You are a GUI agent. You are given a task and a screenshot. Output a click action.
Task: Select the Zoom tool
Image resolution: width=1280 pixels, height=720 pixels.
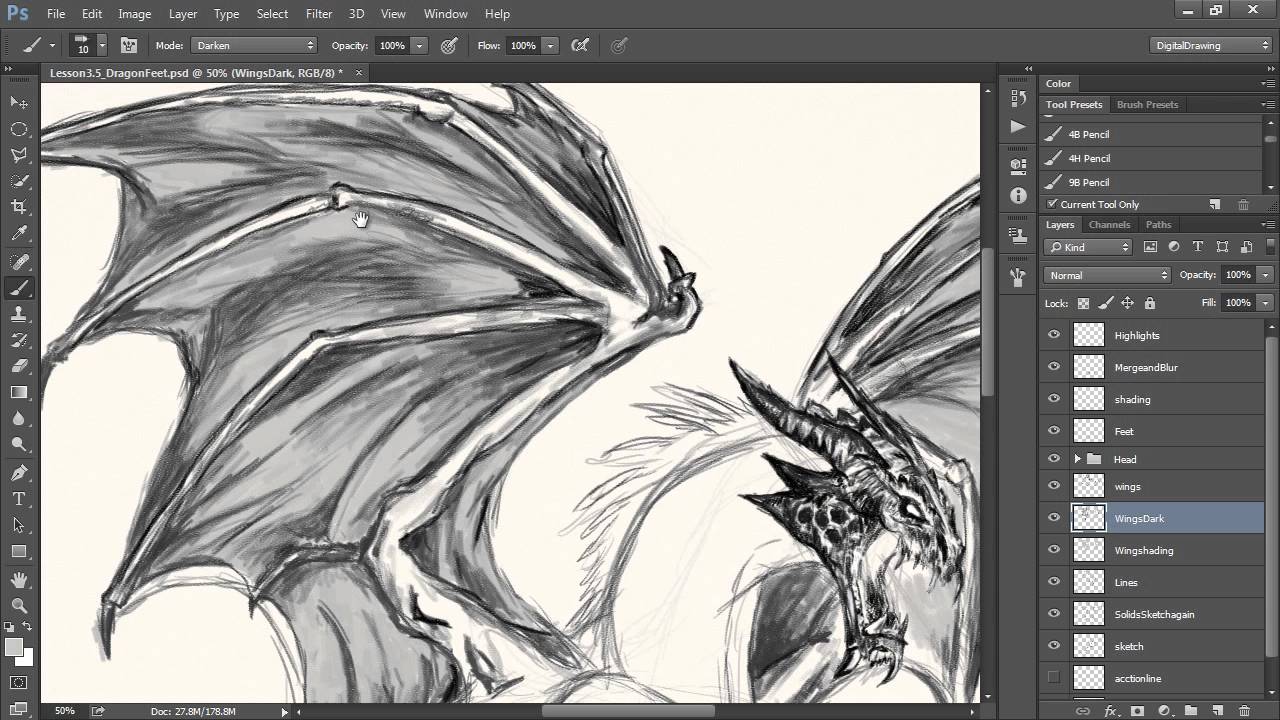pyautogui.click(x=20, y=605)
